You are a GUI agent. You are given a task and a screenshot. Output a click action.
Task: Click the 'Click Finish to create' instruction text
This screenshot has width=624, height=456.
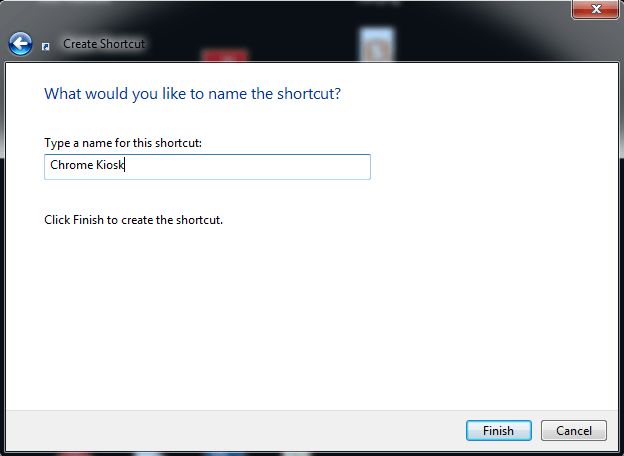tap(133, 220)
